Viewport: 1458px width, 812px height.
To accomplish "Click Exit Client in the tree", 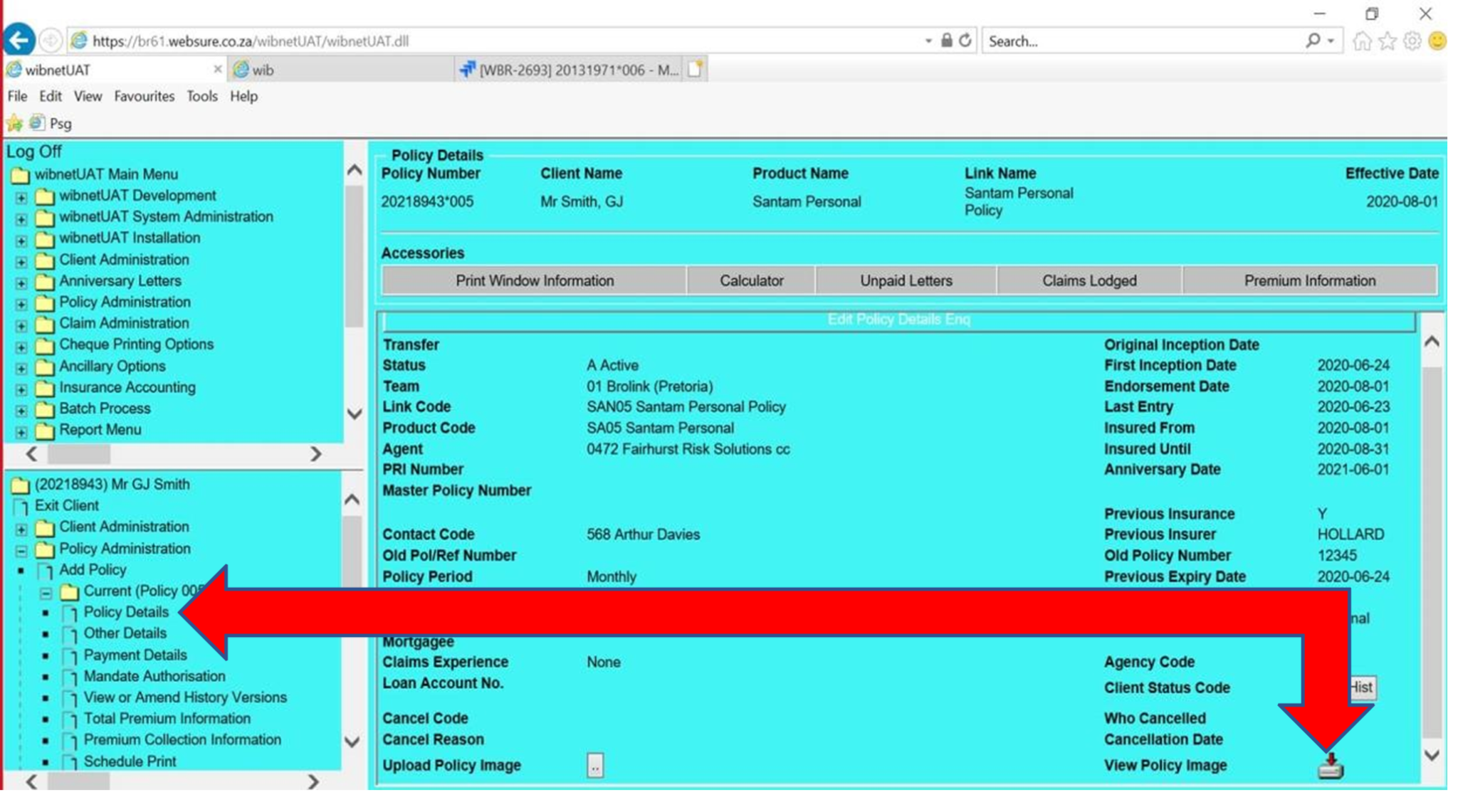I will (x=67, y=506).
